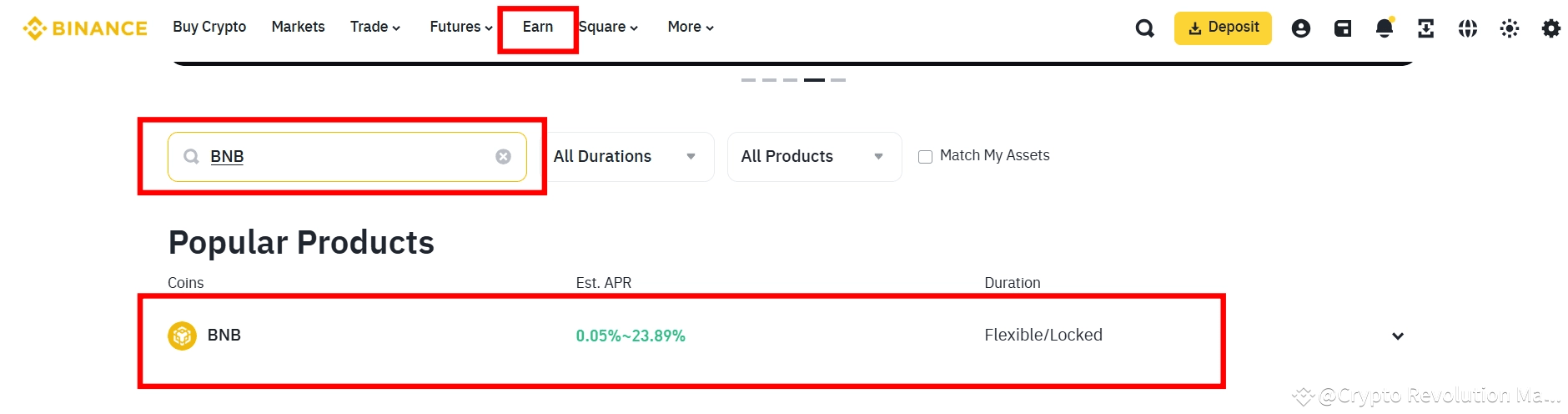Select the active banner carousel indicator

tap(814, 80)
